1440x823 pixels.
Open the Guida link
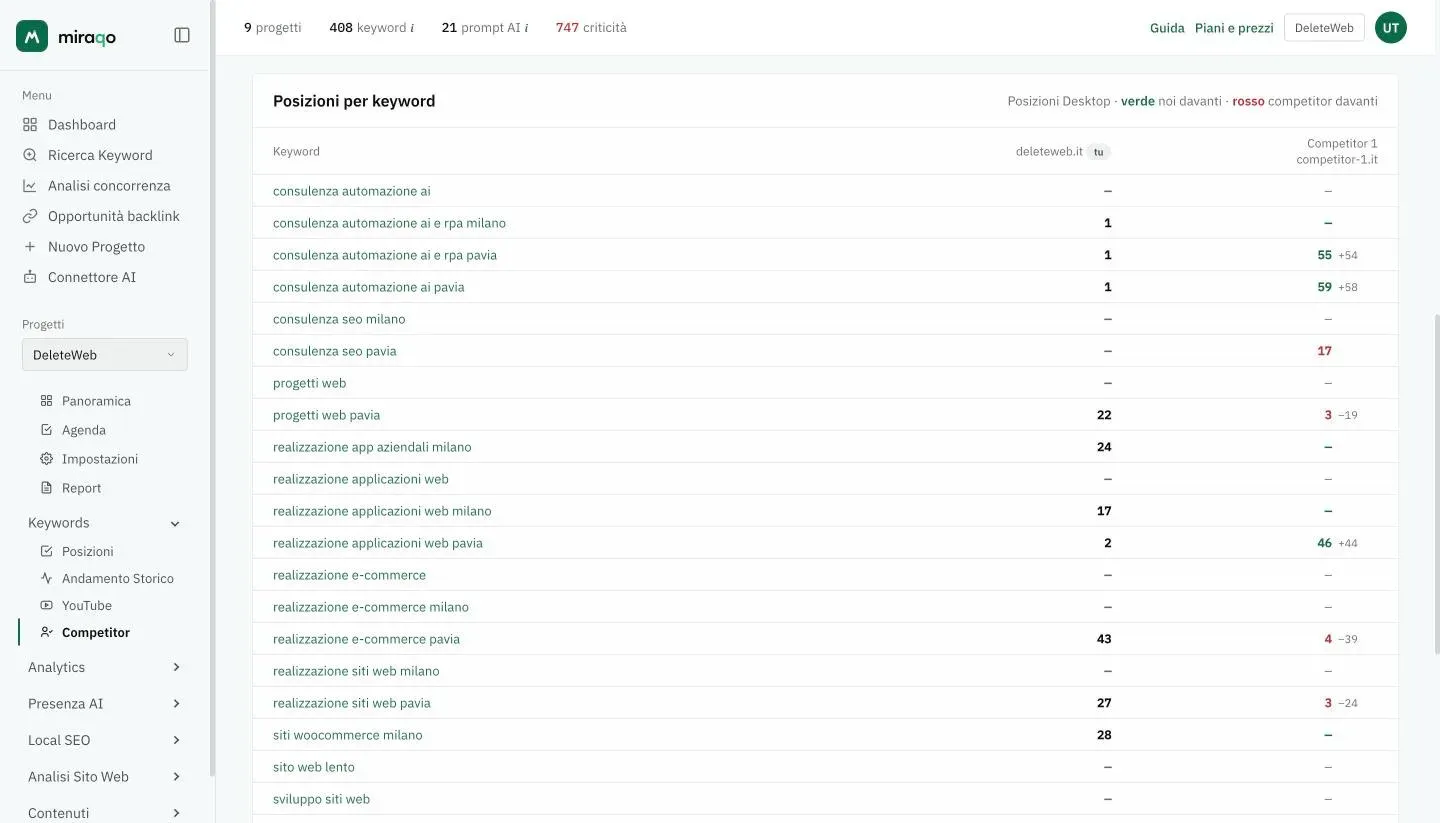[x=1167, y=28]
